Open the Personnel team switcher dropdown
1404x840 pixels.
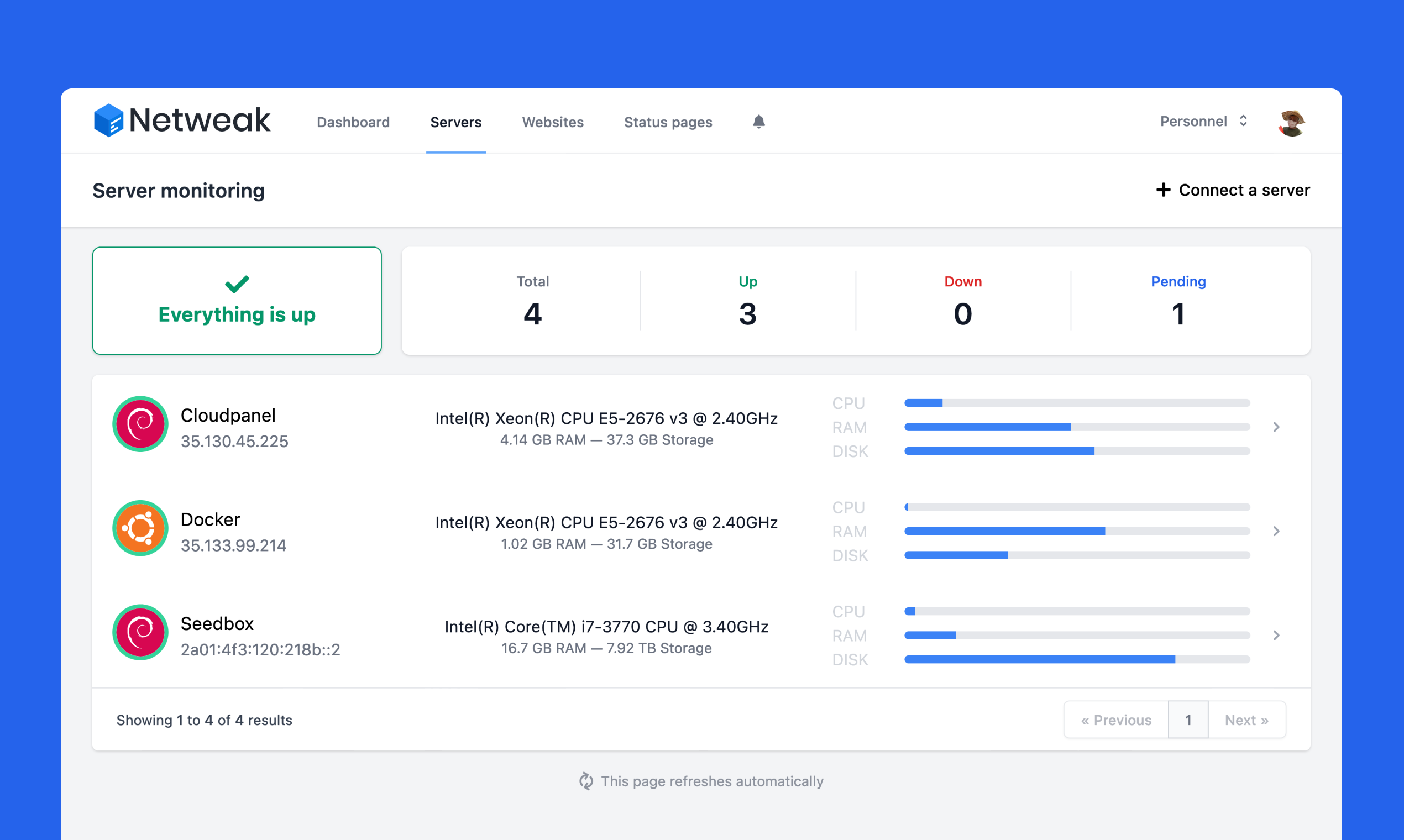1203,121
